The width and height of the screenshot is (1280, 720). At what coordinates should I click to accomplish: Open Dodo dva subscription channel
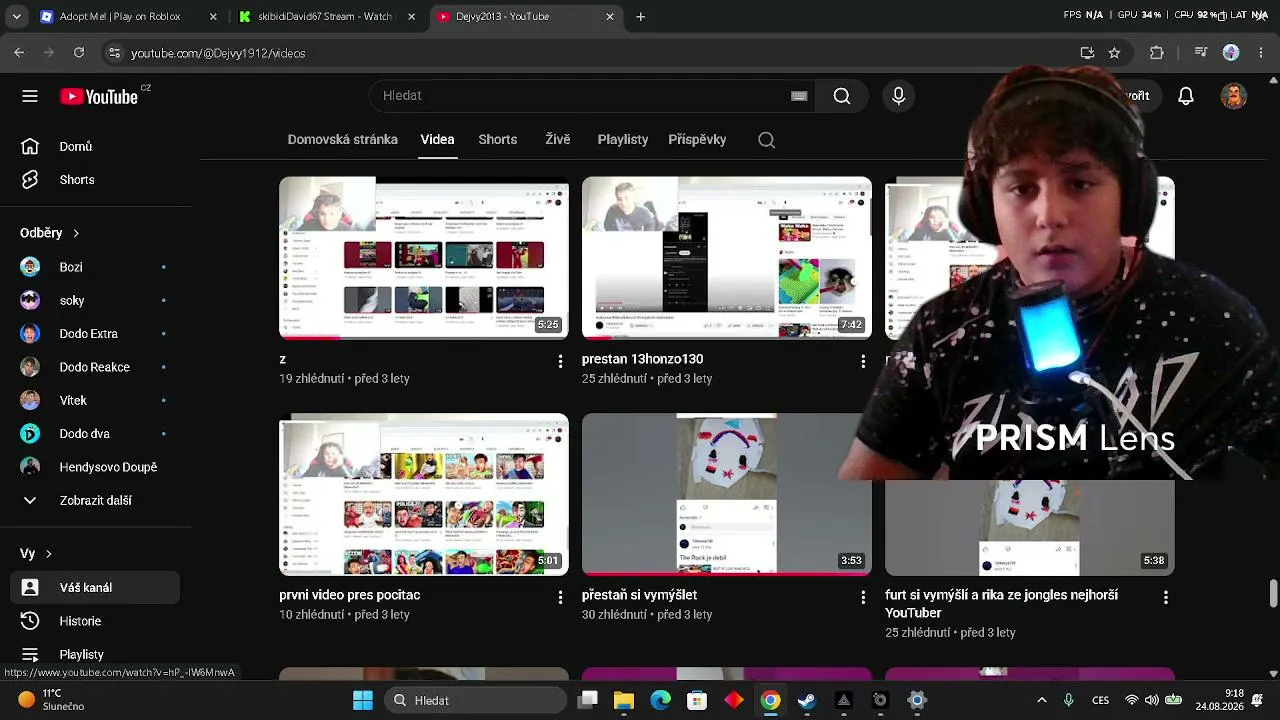pos(95,434)
